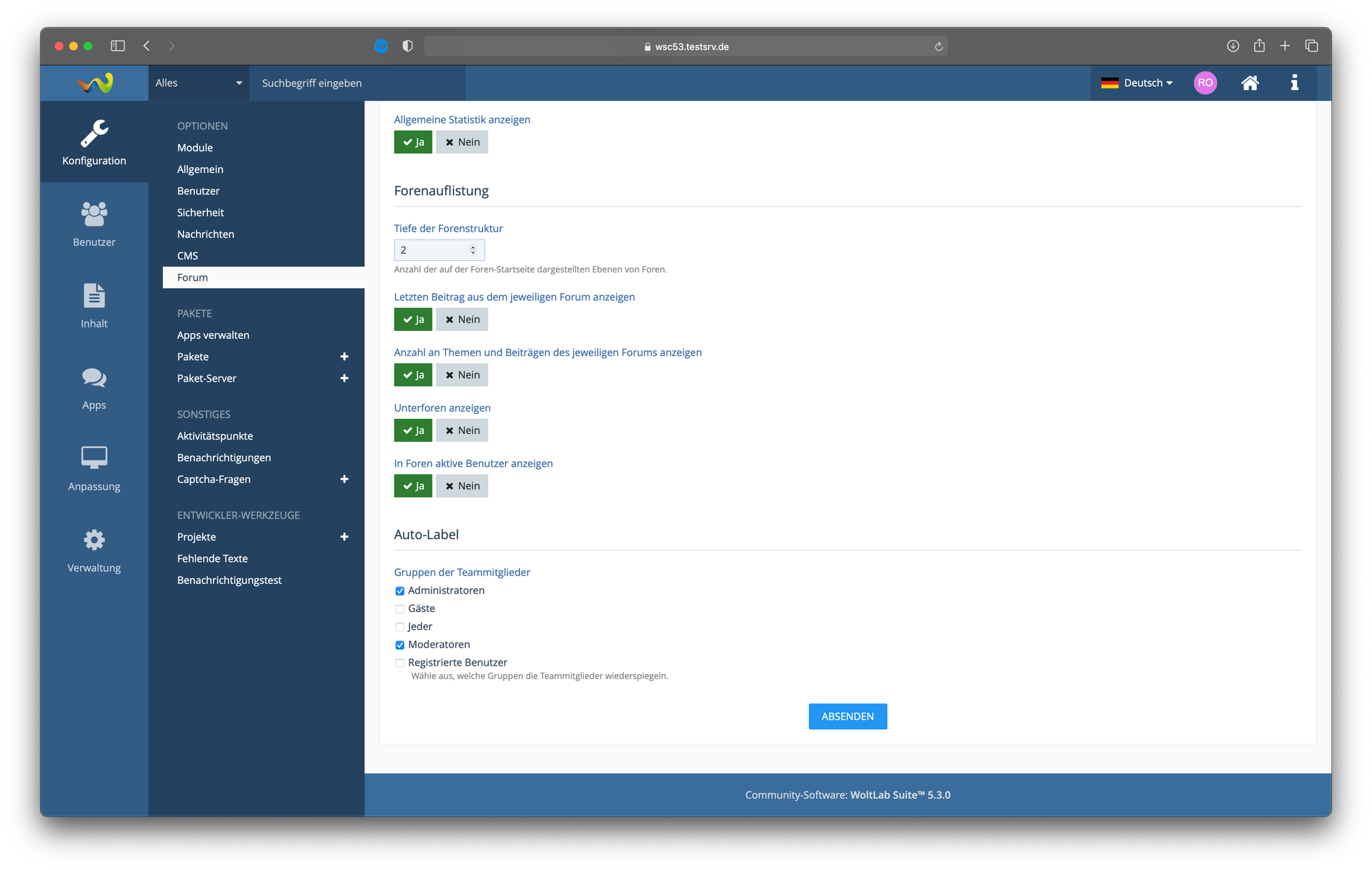Go to frontend via home icon

[x=1249, y=83]
